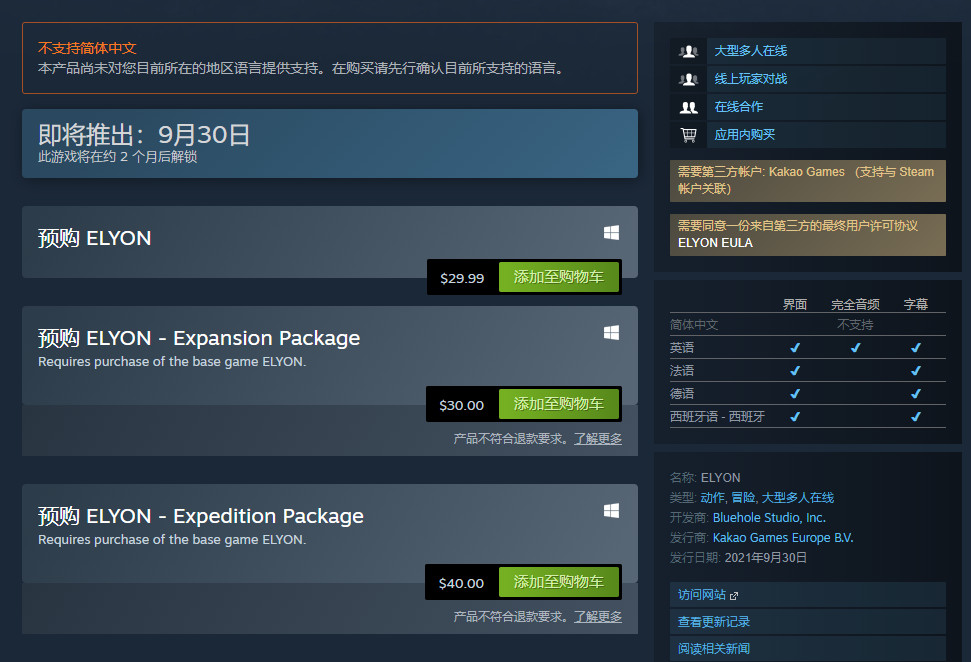Click 阅读相关新闻 related news button
Viewport: 971px width, 662px height.
808,648
